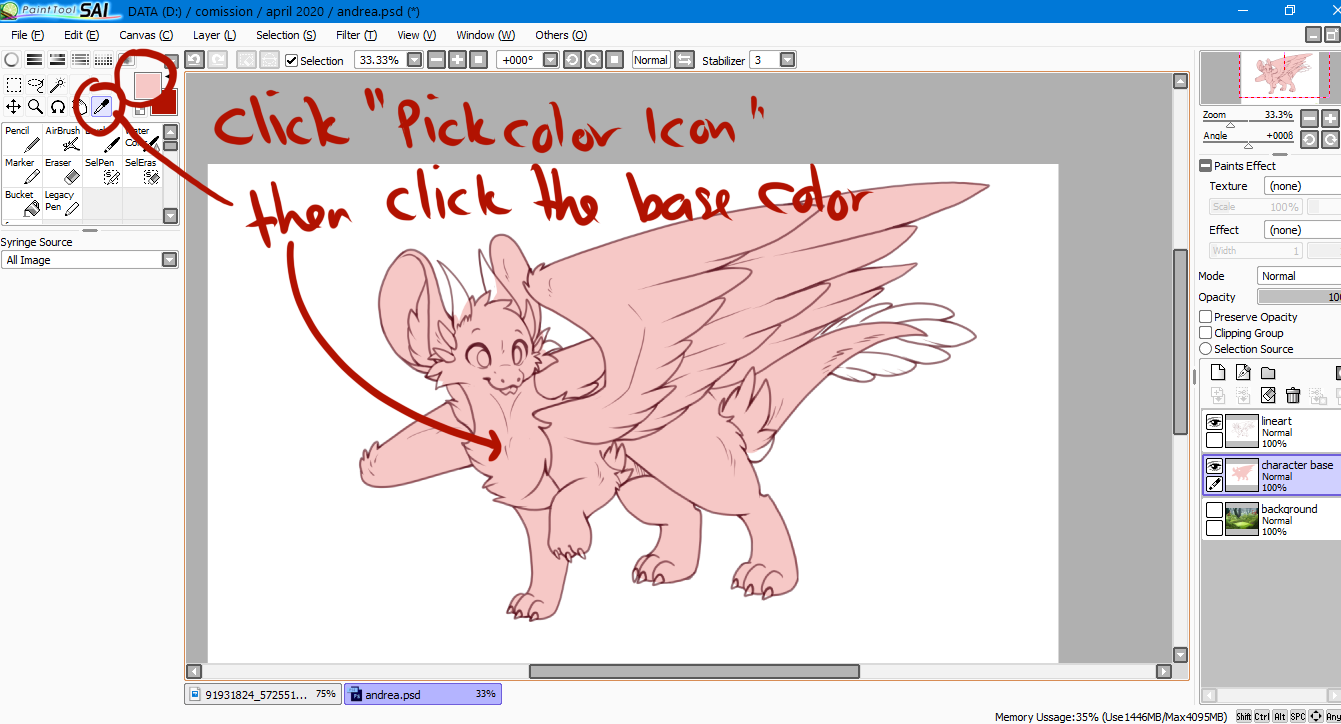
Task: Choose the AirBrush tool
Action: click(62, 139)
